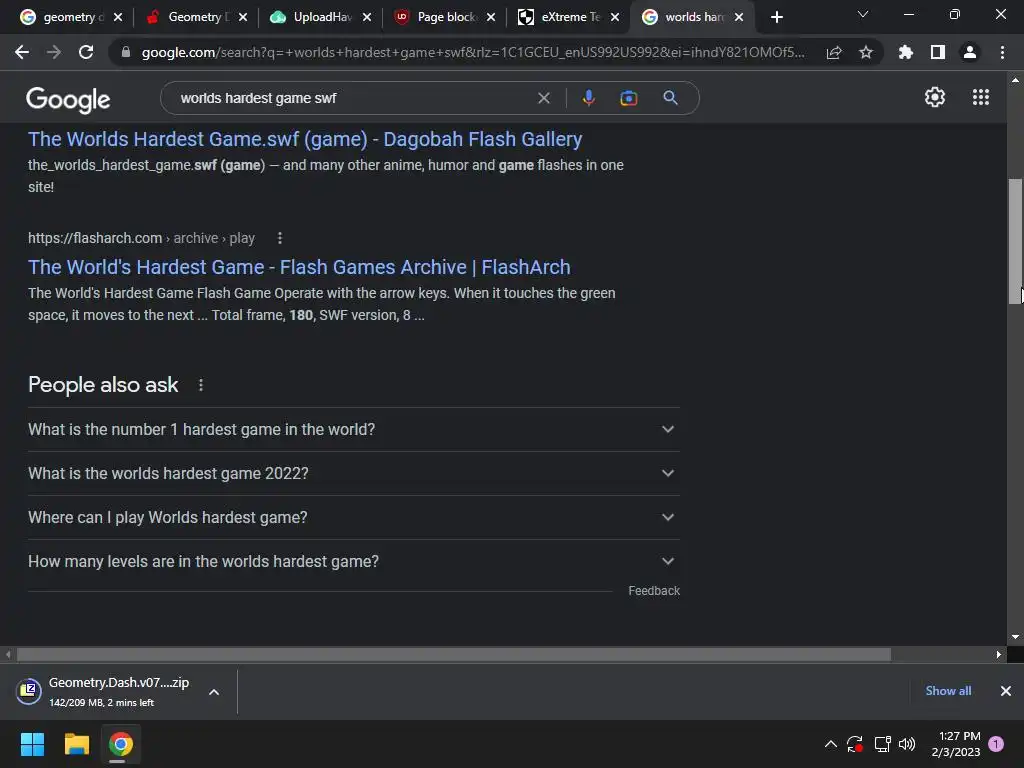Open the notification badge

(x=996, y=744)
